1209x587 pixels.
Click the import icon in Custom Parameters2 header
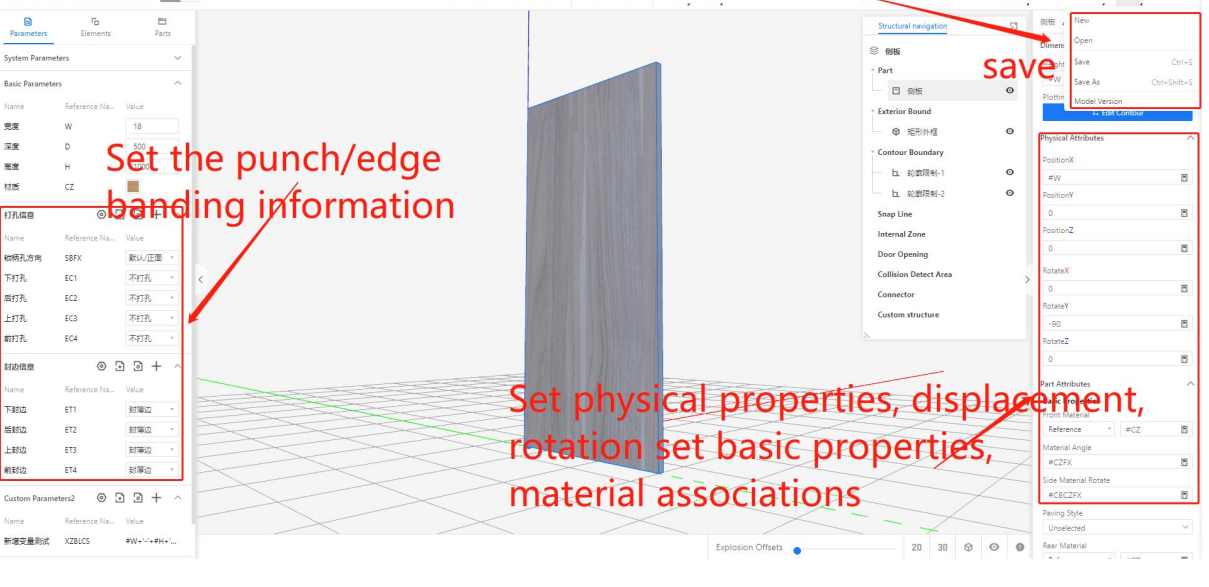pyautogui.click(x=119, y=498)
